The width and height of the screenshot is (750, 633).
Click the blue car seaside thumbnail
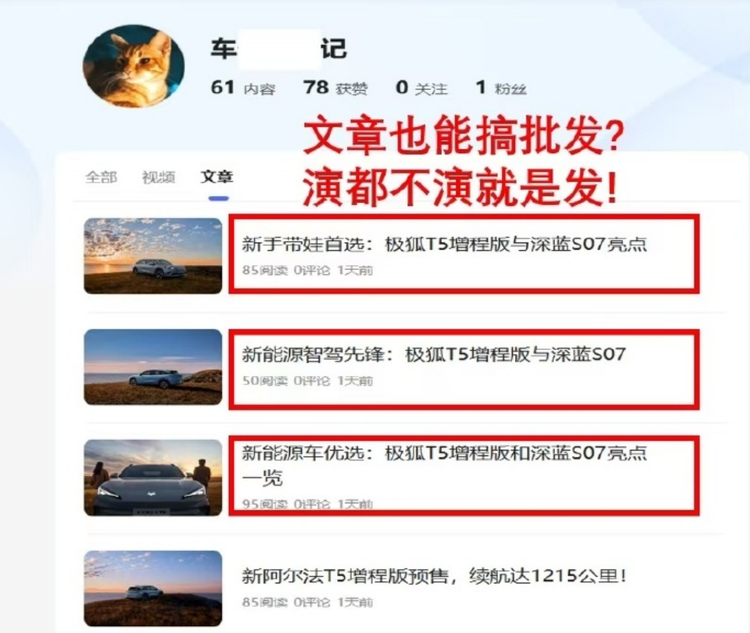click(153, 367)
